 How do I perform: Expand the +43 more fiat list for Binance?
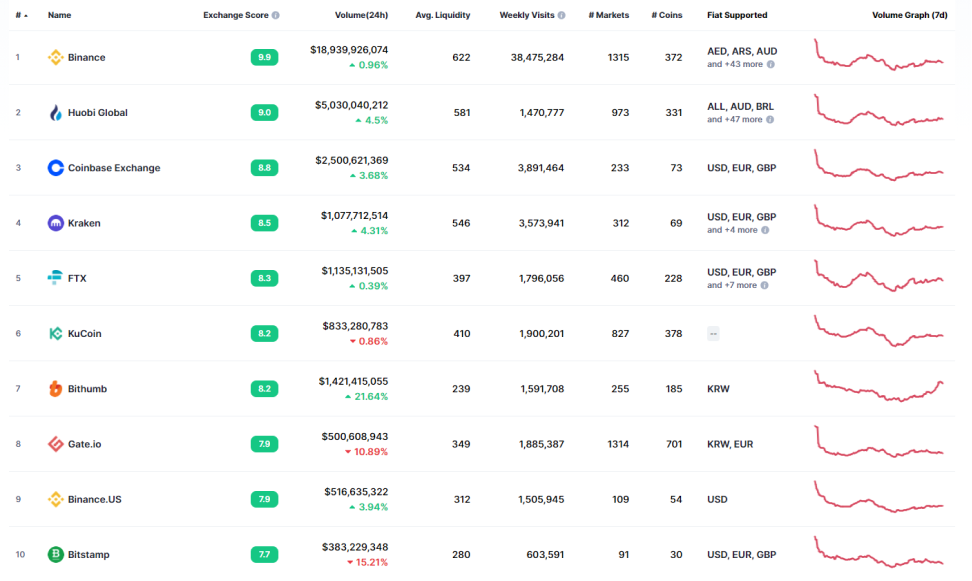pyautogui.click(x=737, y=64)
